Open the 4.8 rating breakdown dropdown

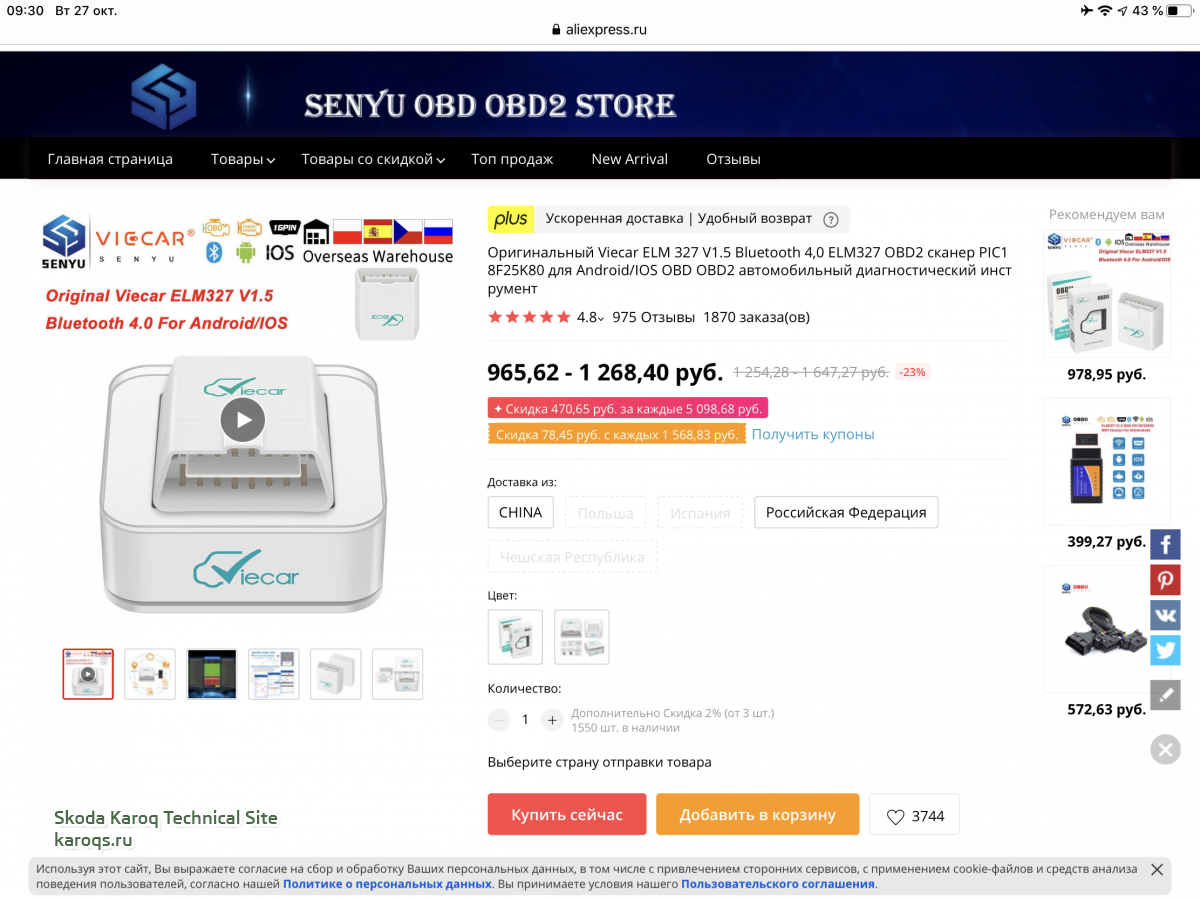pos(590,317)
